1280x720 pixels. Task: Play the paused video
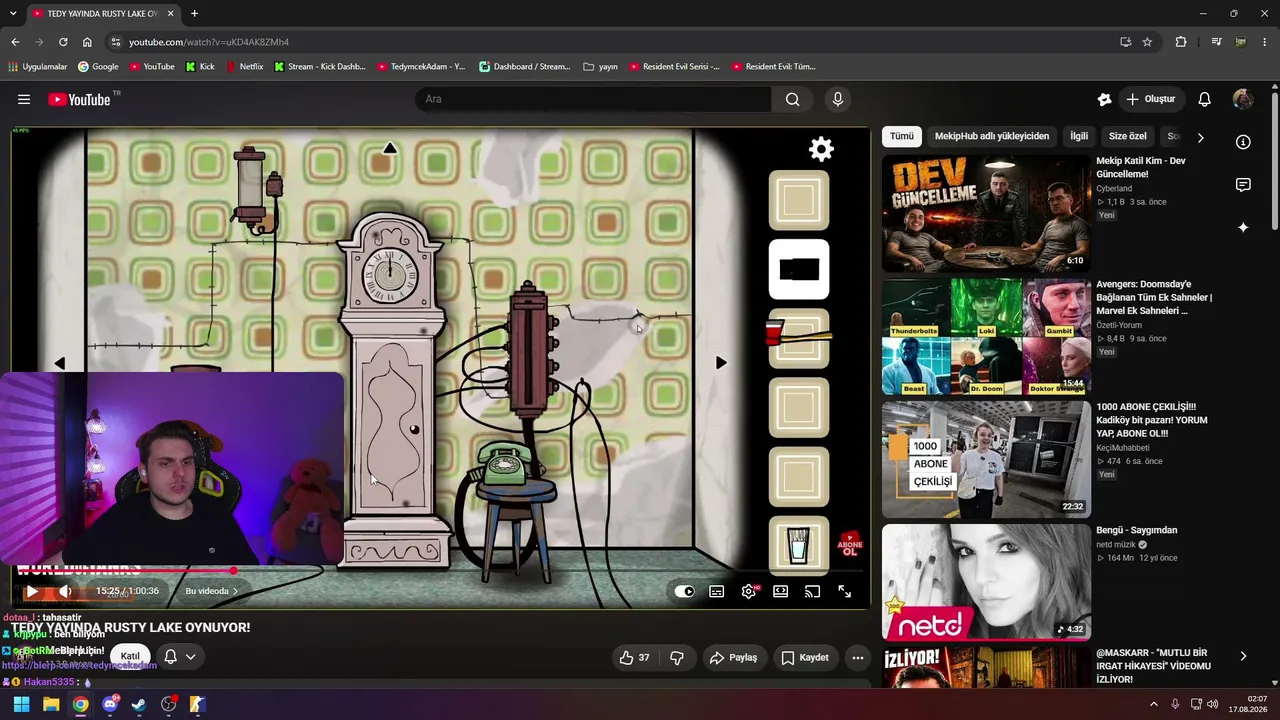tap(32, 591)
